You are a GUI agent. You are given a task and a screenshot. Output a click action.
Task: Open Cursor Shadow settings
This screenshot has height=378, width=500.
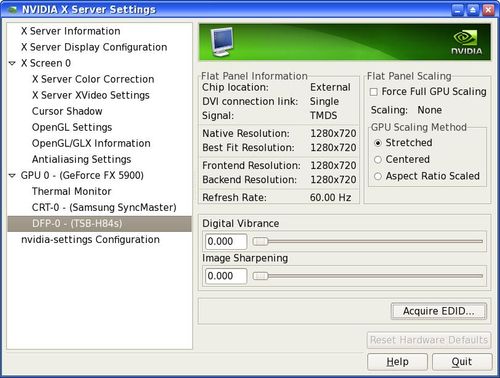coord(67,111)
